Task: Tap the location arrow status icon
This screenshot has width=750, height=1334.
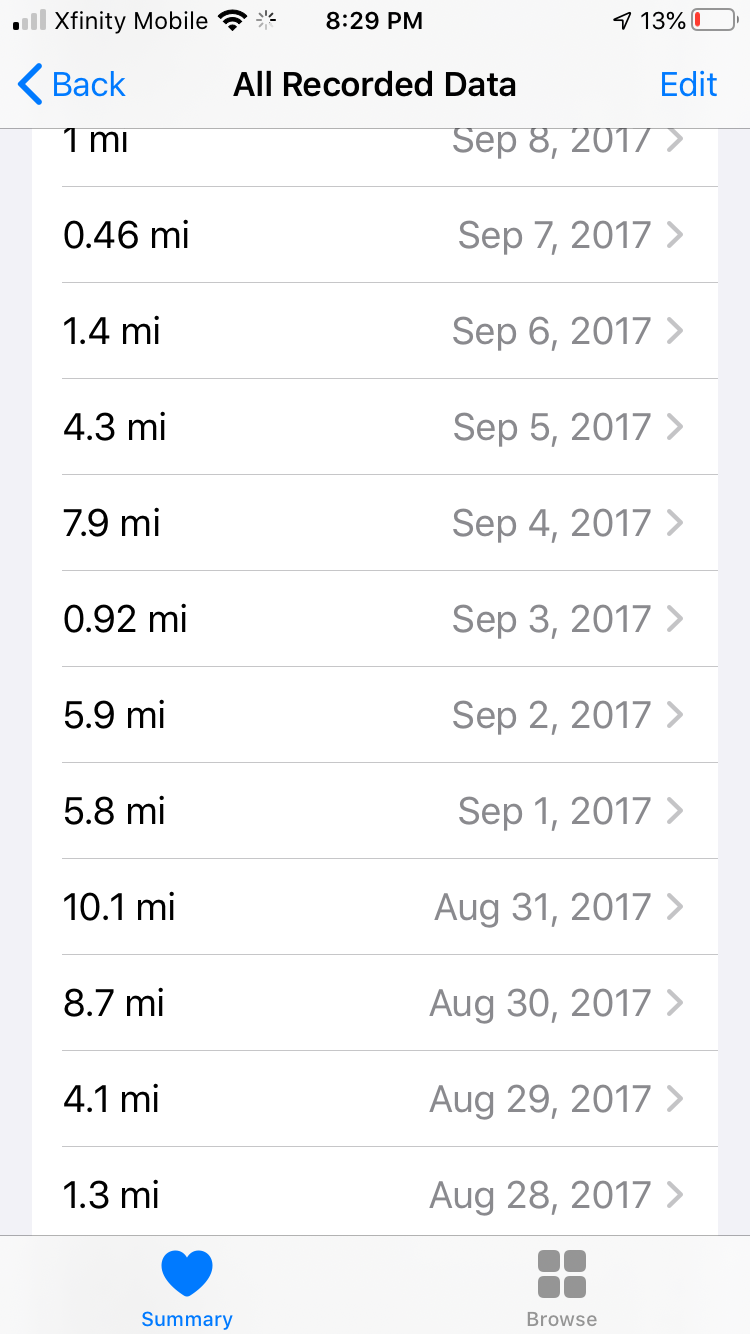Action: pos(622,20)
